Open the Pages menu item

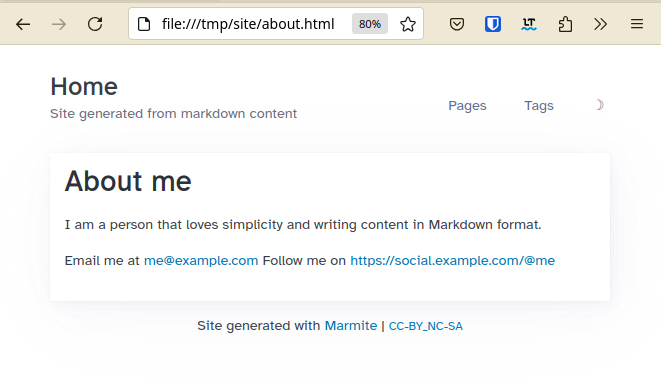point(467,105)
